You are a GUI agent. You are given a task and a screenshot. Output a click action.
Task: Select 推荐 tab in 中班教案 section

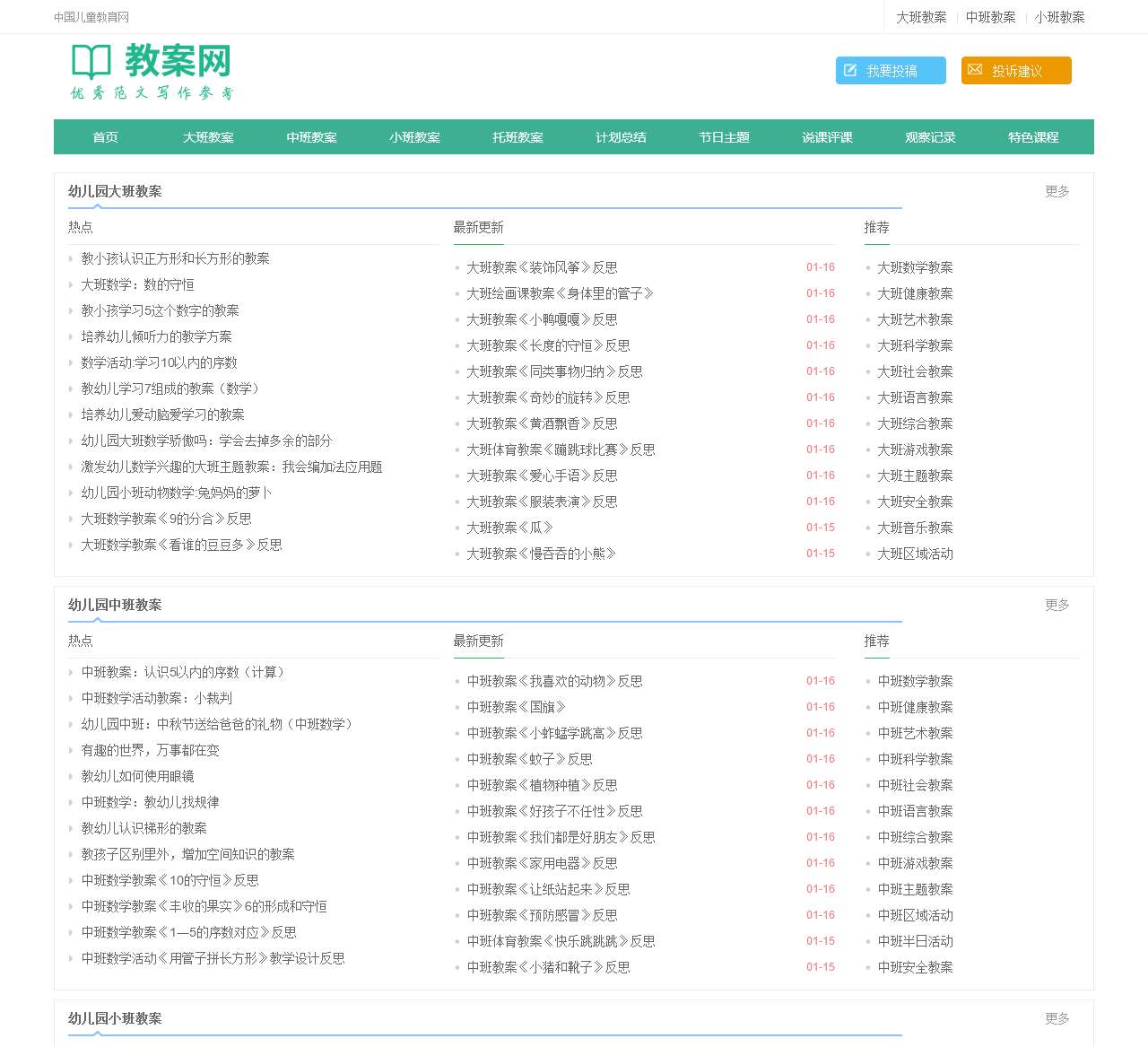coord(876,641)
